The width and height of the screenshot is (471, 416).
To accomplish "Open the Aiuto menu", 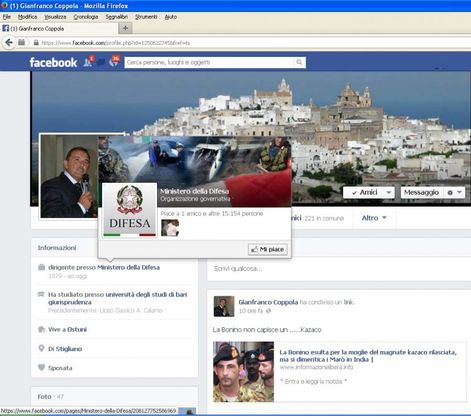I will click(x=171, y=17).
